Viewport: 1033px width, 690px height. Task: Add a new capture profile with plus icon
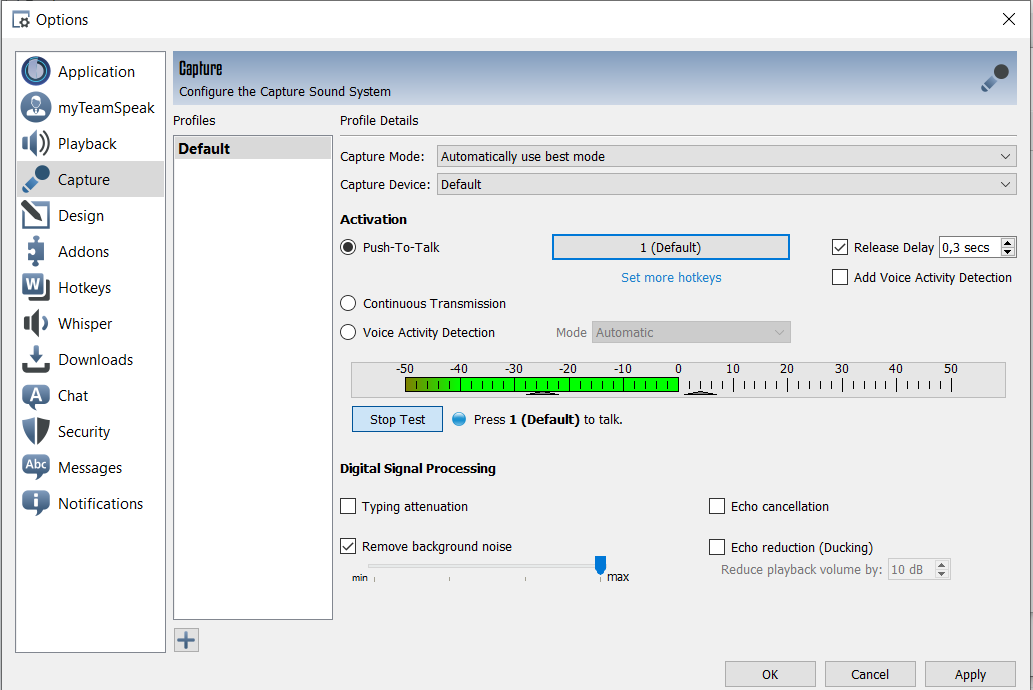(186, 640)
